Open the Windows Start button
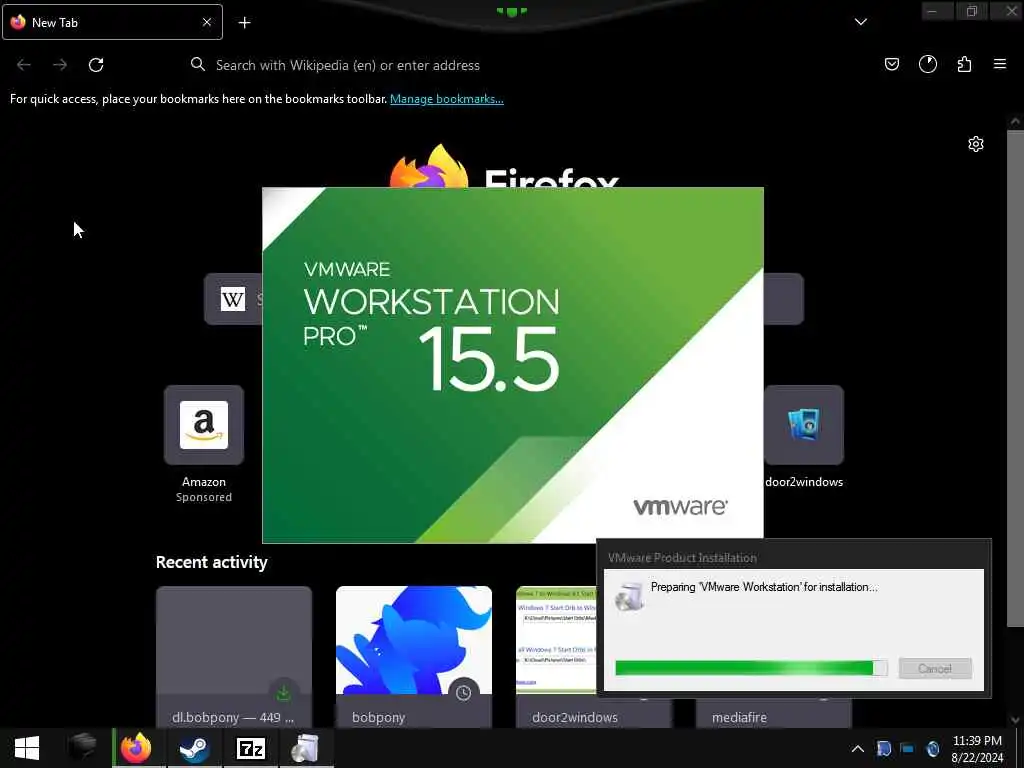This screenshot has width=1024, height=768. tap(27, 748)
